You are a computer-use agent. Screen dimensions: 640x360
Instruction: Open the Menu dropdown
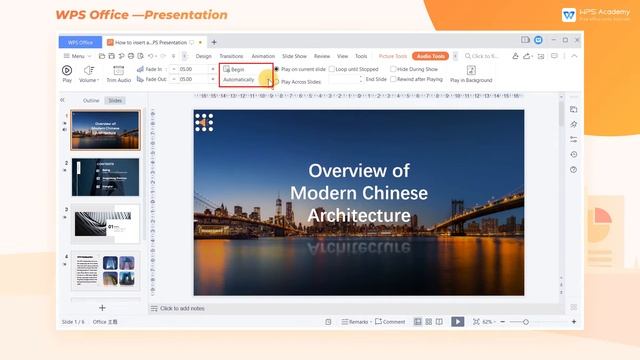click(77, 56)
